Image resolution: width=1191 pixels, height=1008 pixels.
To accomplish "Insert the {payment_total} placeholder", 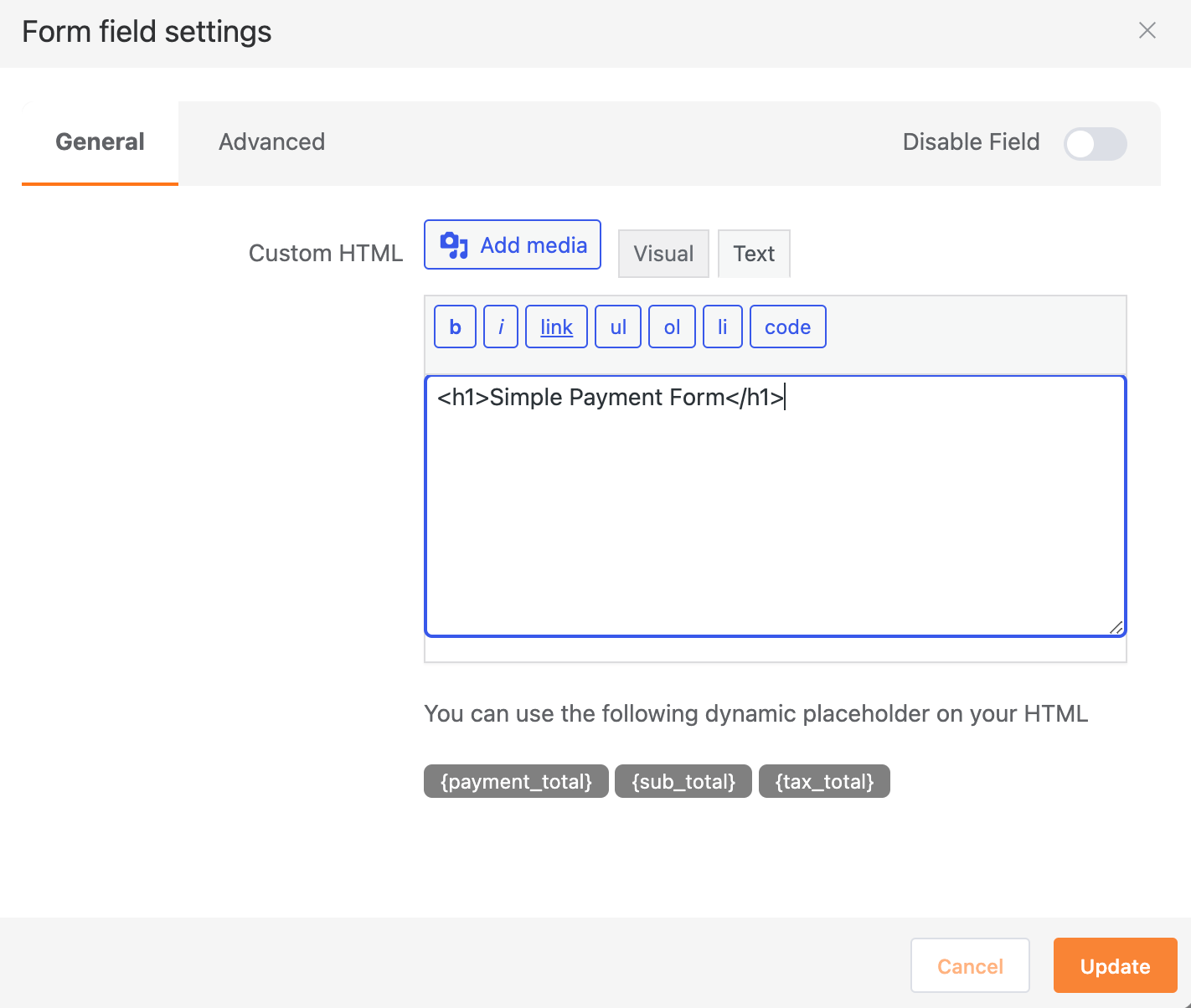I will click(x=515, y=780).
